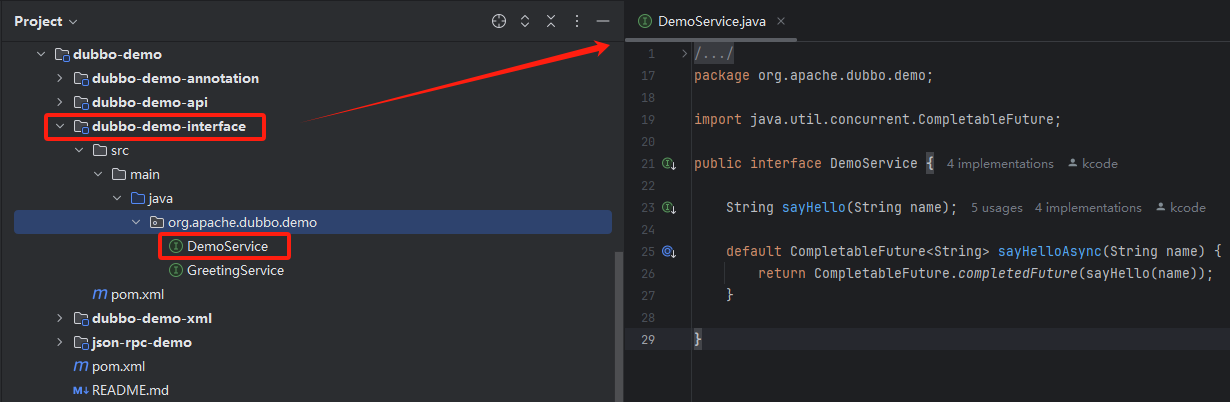The height and width of the screenshot is (402, 1230).
Task: Click the 5 usages inlay hint
Action: tap(996, 208)
